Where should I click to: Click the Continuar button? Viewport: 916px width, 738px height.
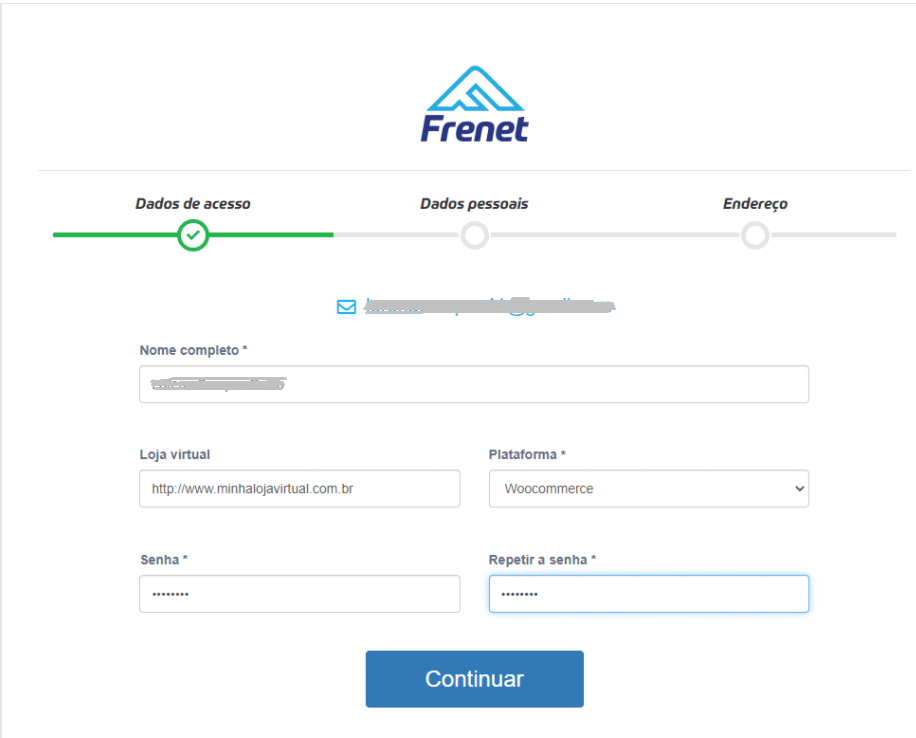[474, 679]
